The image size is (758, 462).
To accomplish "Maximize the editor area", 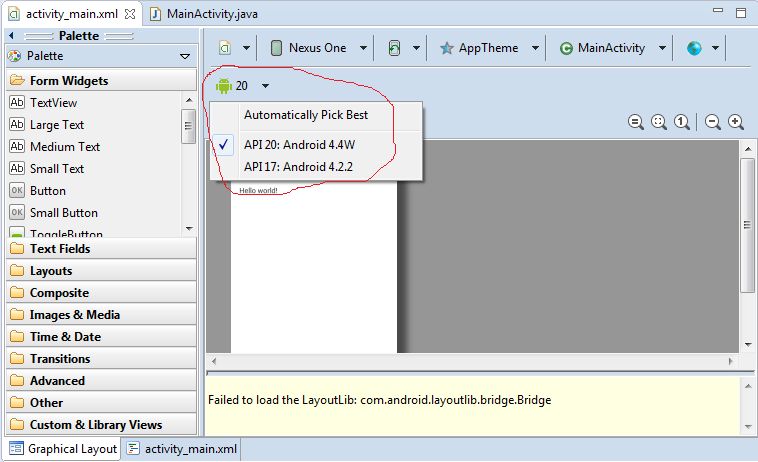I will [x=741, y=13].
